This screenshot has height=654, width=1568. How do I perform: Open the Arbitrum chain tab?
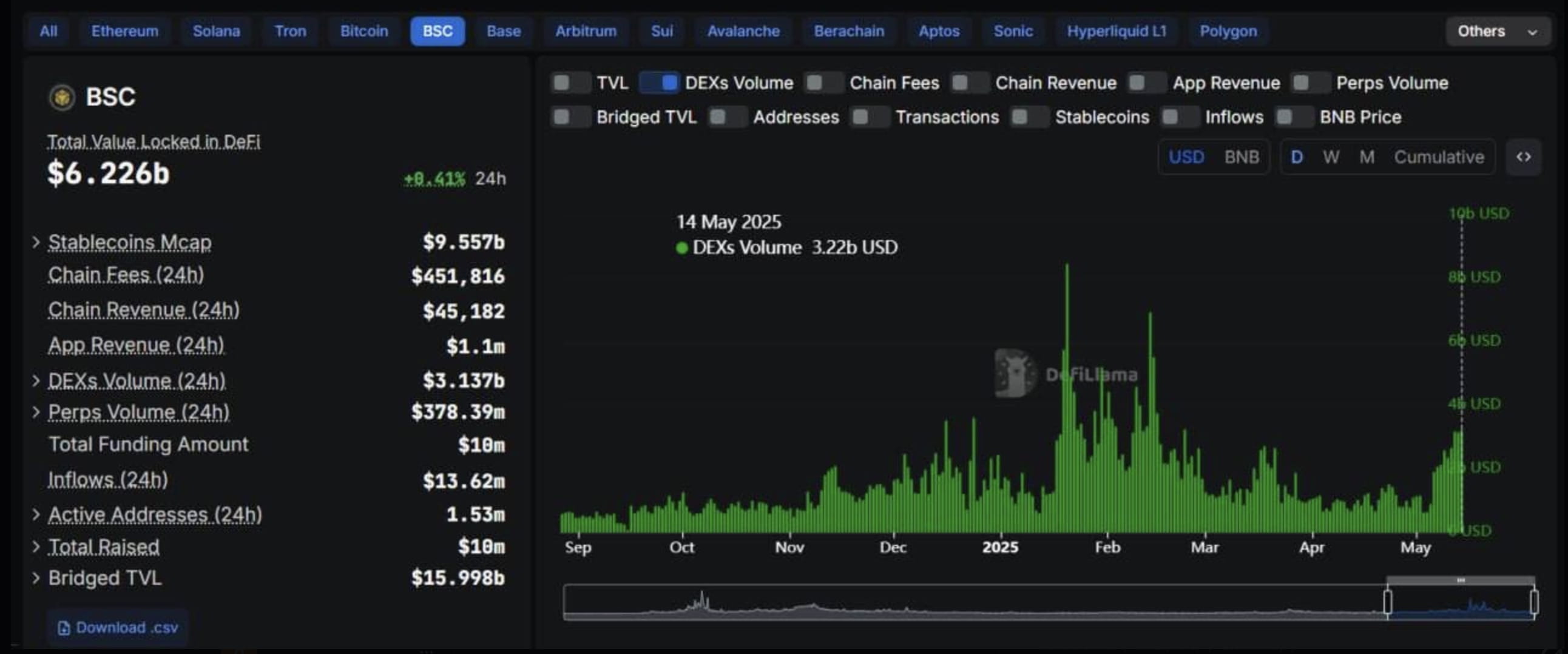tap(586, 31)
